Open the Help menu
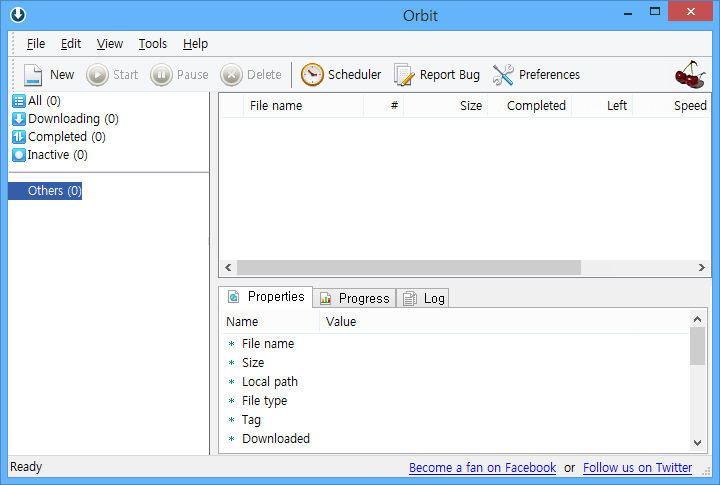 (x=195, y=44)
